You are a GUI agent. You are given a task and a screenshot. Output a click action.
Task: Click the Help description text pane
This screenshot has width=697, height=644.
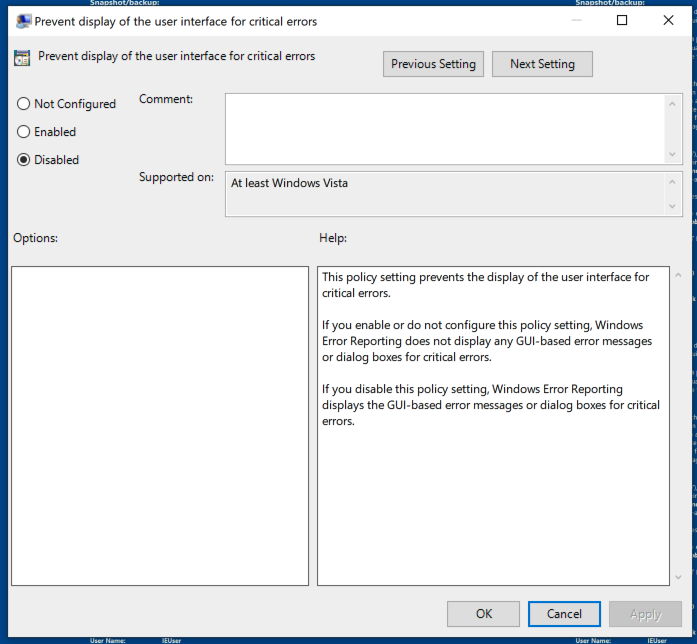493,426
